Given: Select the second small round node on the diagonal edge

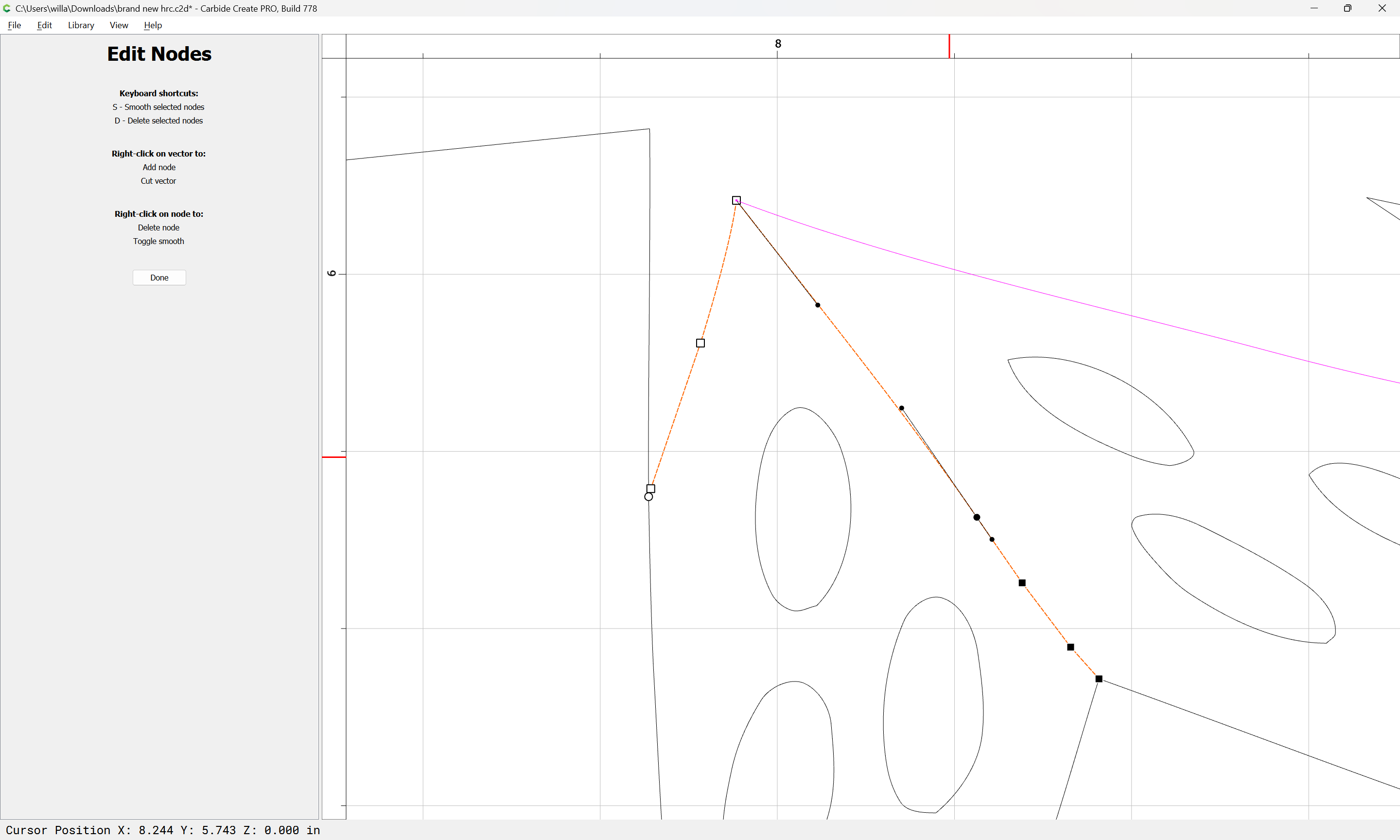Looking at the screenshot, I should coord(901,408).
